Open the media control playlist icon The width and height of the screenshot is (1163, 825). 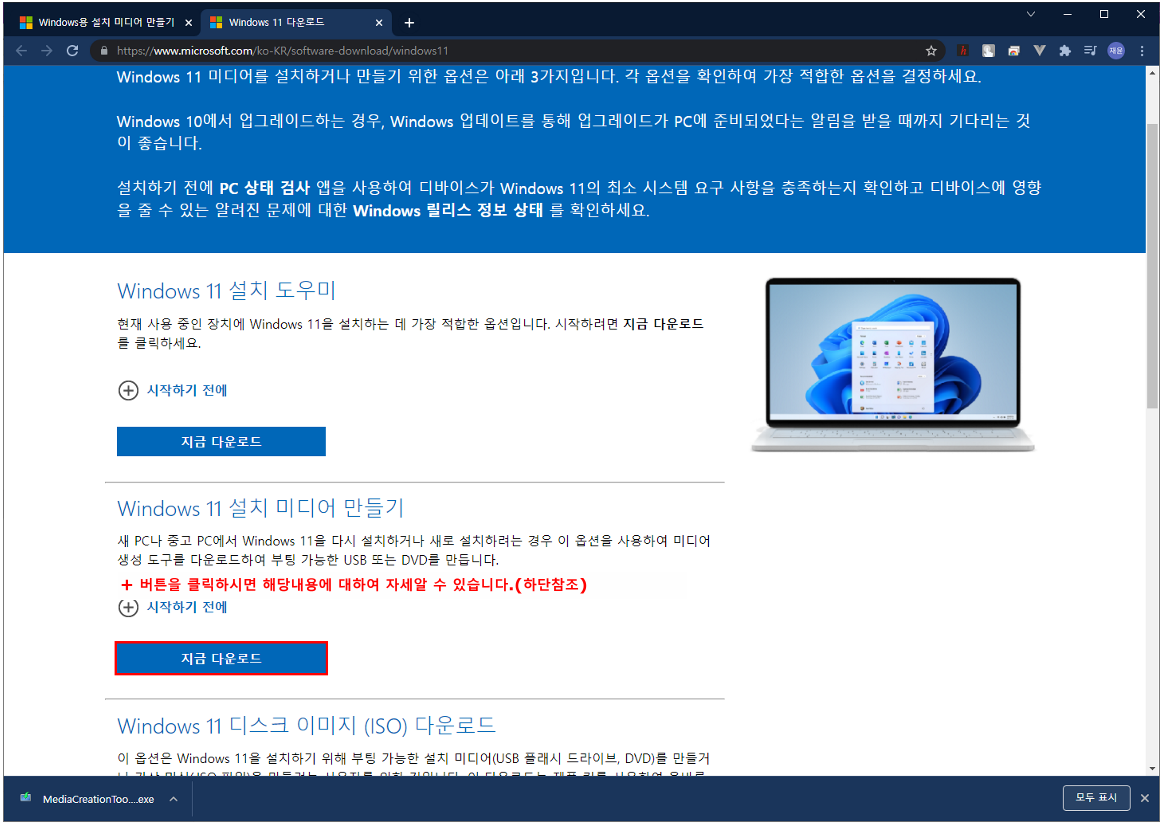pos(1090,50)
